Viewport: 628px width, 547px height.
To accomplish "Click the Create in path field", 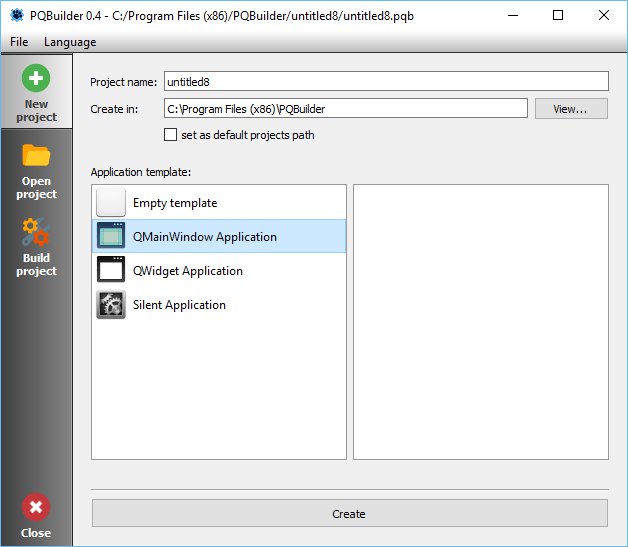I will (346, 108).
